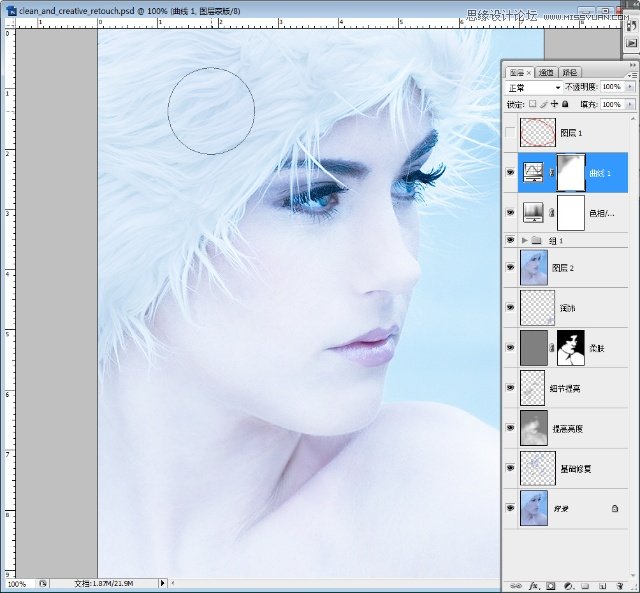Click mask link icon on 曲线 1 layer
The width and height of the screenshot is (640, 593).
pos(551,173)
